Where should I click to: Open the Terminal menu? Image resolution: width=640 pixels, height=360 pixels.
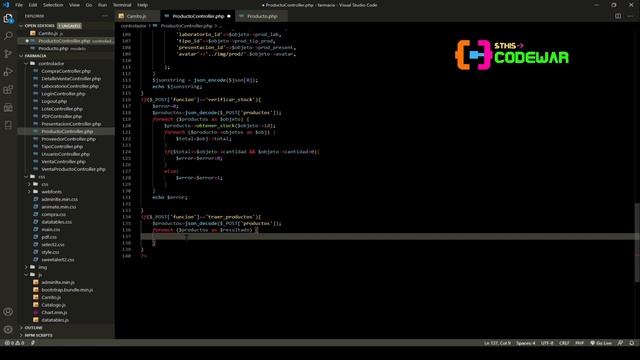[x=122, y=5]
